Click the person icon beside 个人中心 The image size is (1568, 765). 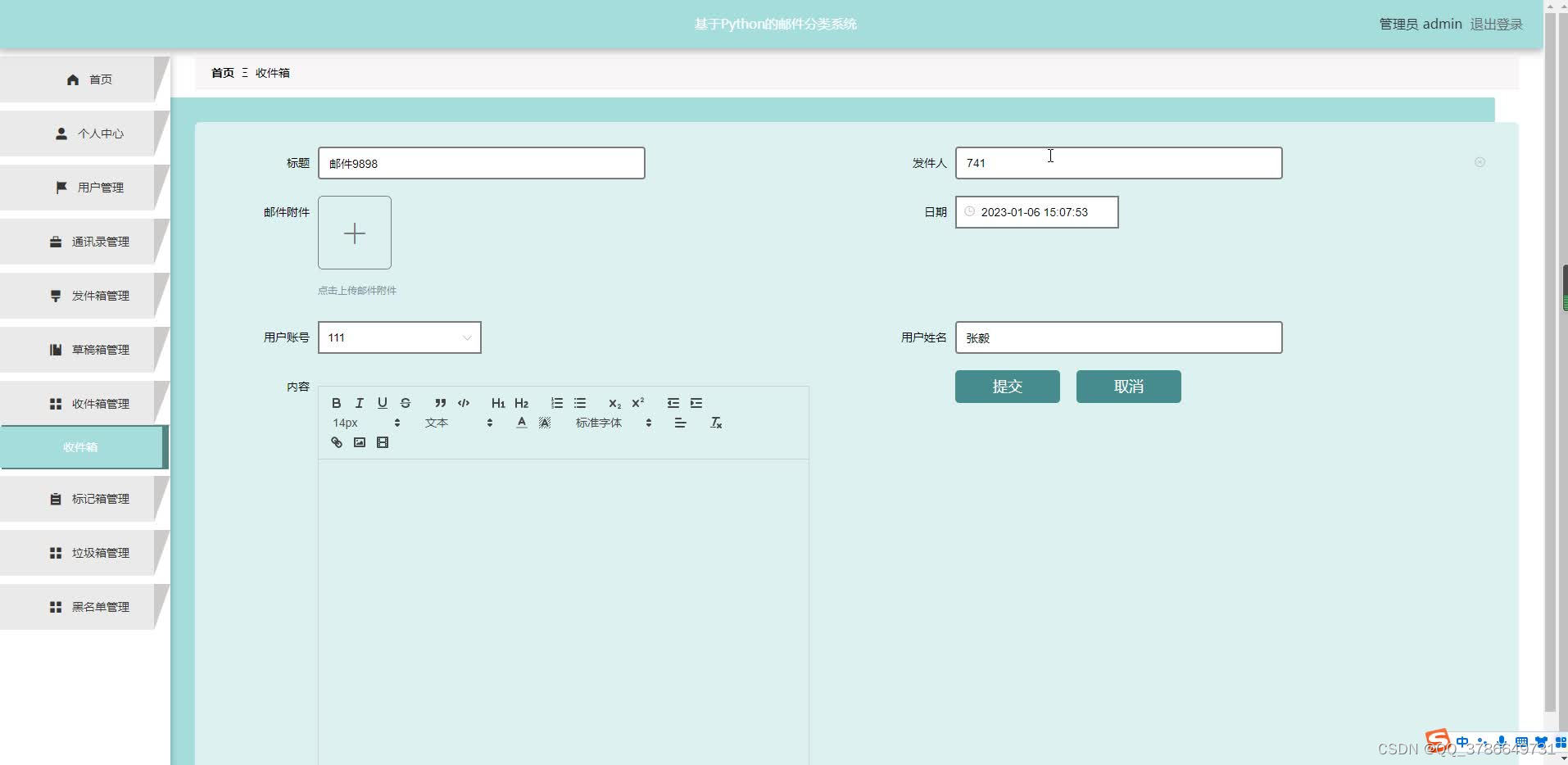click(61, 134)
